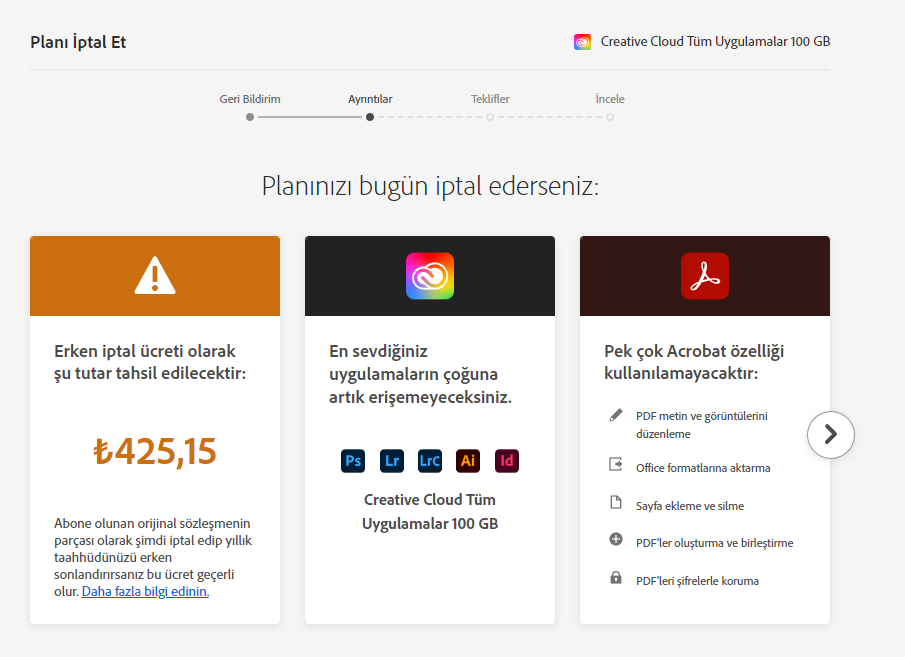Jump to the Teklifler step
The image size is (905, 657).
click(490, 99)
